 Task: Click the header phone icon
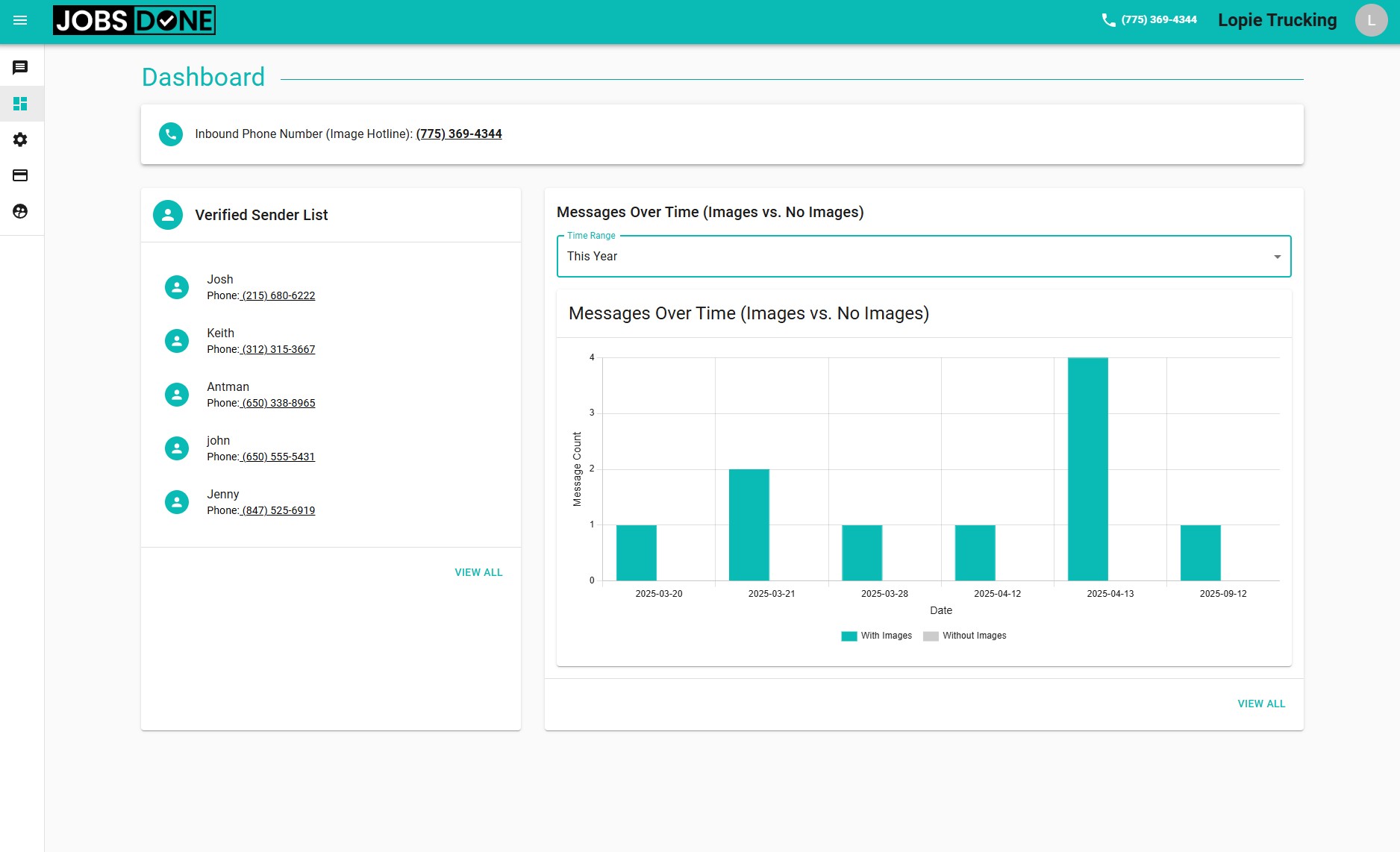tap(1108, 20)
